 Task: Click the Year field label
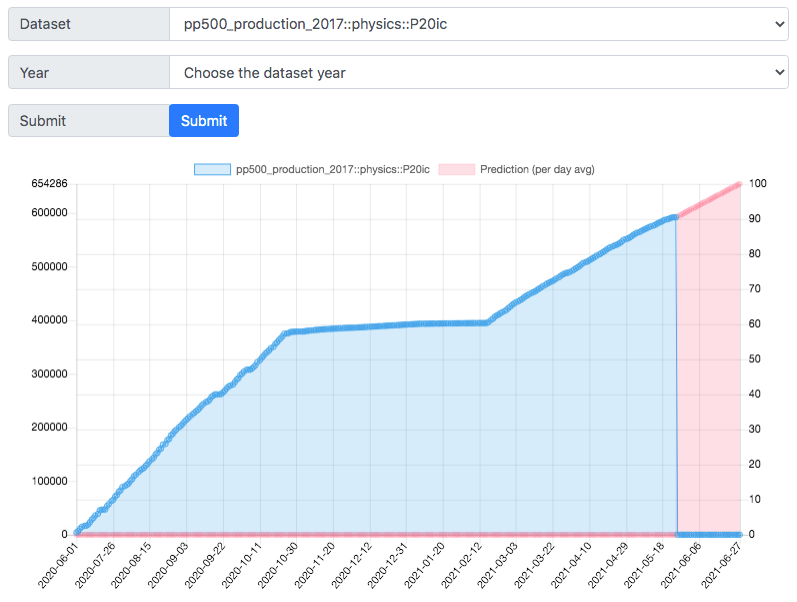pyautogui.click(x=34, y=73)
